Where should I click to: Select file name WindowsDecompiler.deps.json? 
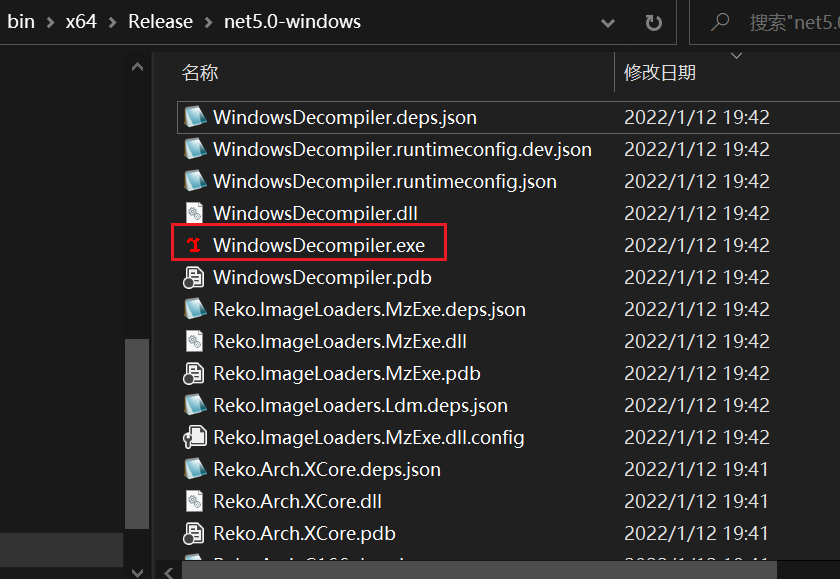[x=344, y=117]
